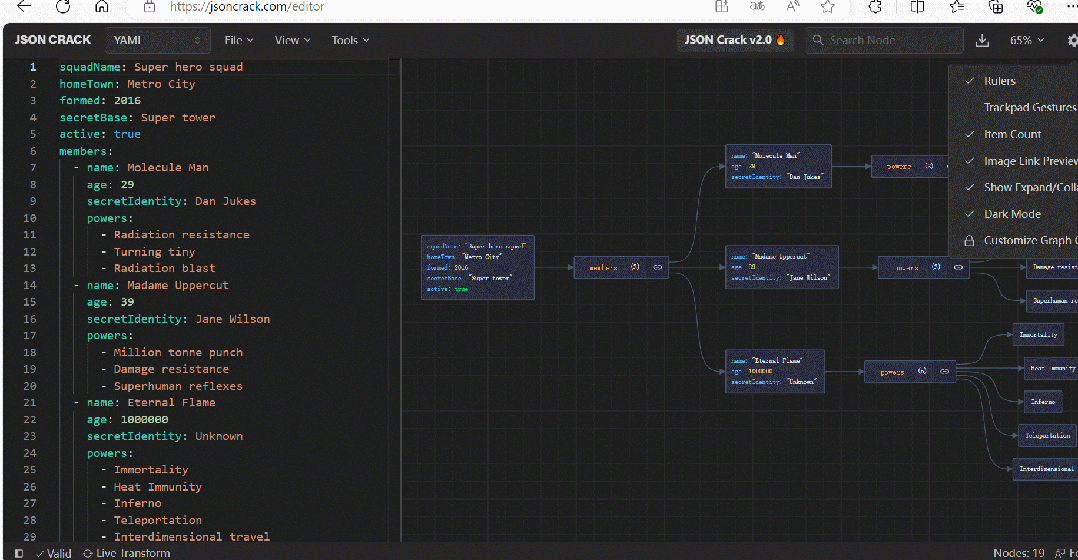Open the 65% zoom level dropdown

tap(1026, 41)
